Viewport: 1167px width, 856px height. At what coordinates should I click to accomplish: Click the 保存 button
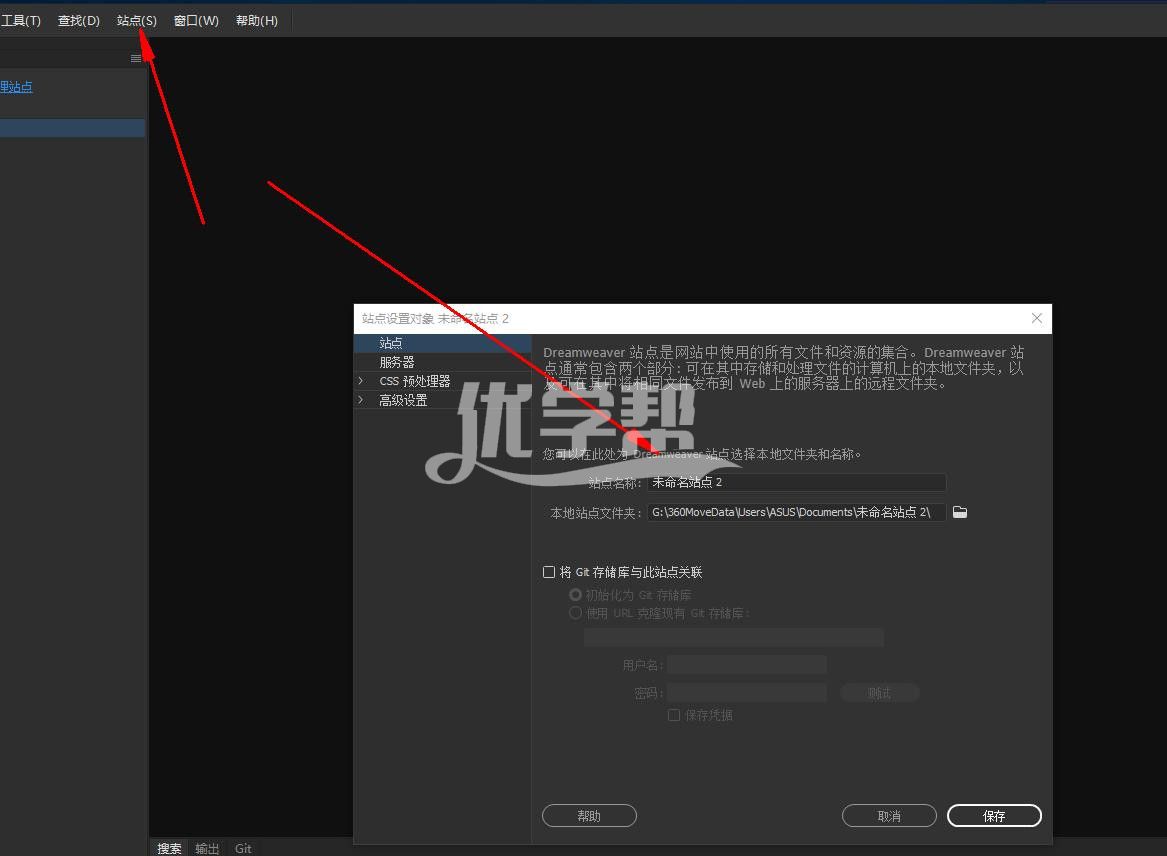994,816
